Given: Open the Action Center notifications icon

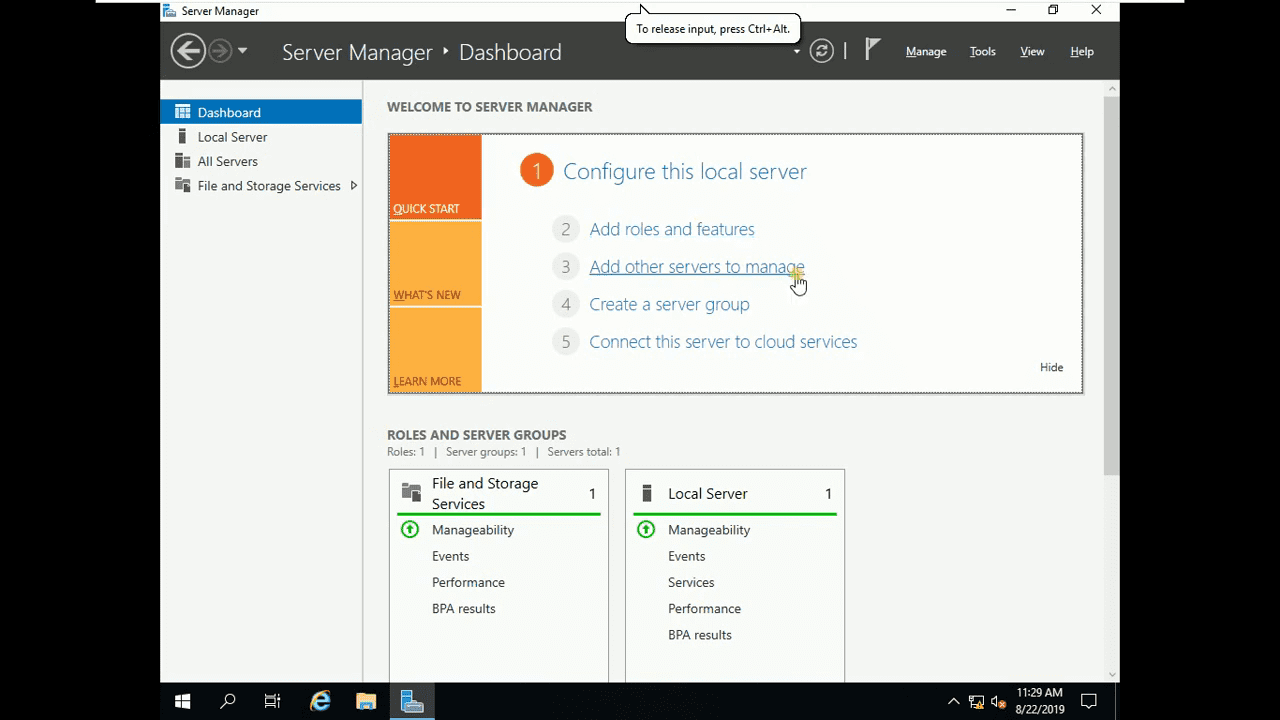Looking at the screenshot, I should pyautogui.click(x=1089, y=701).
